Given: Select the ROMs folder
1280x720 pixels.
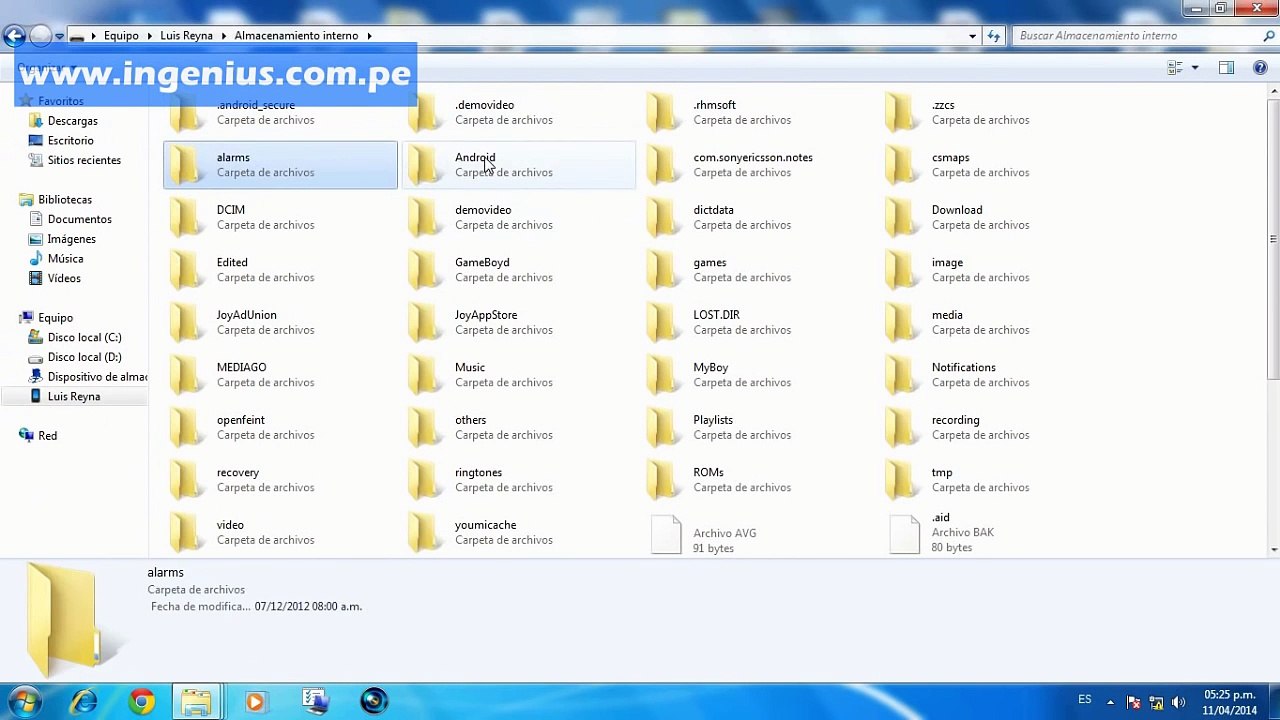Looking at the screenshot, I should 757,480.
